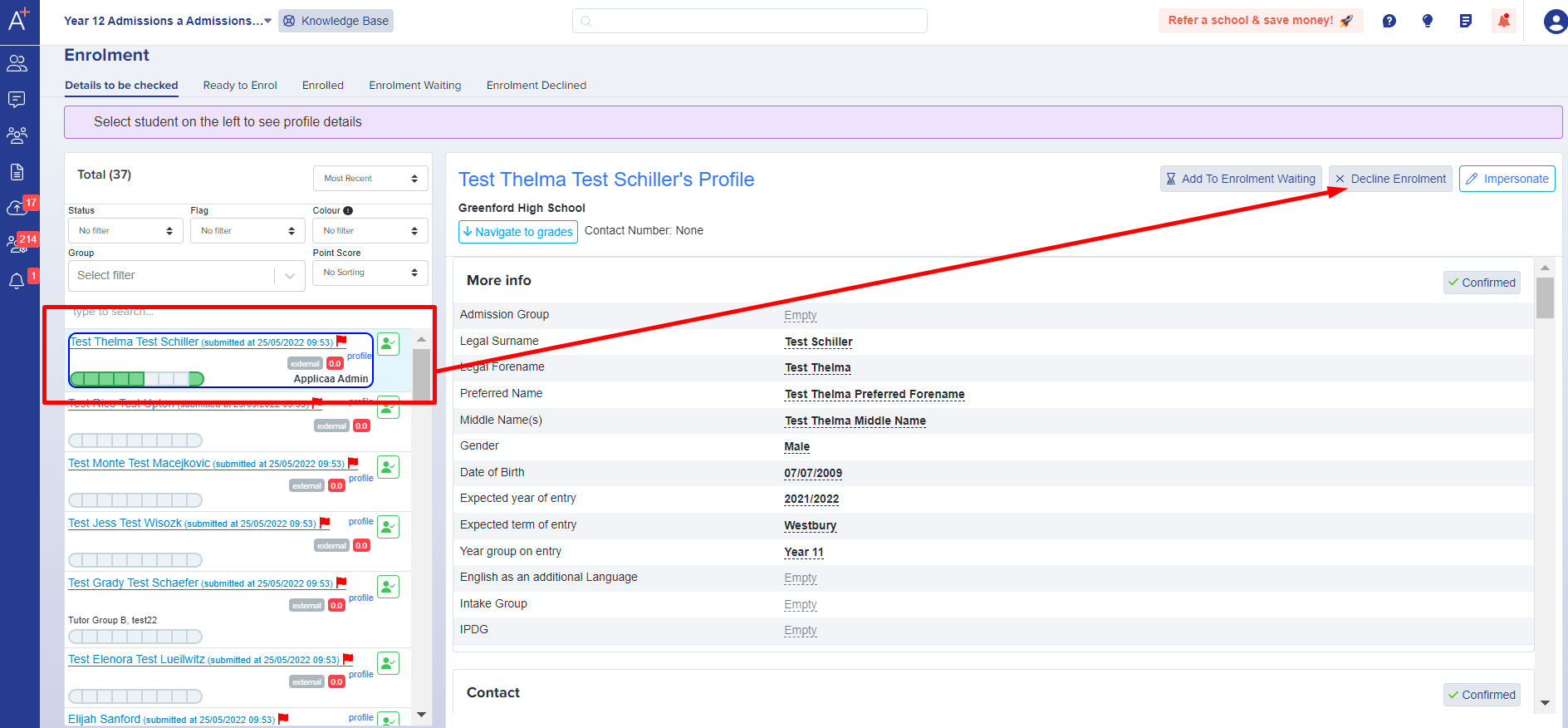Edit Year group on entry value Year 11

(804, 552)
